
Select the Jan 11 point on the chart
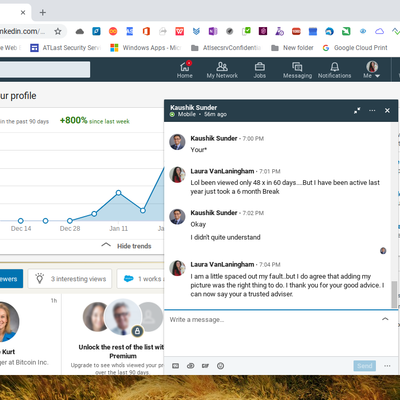[119, 193]
